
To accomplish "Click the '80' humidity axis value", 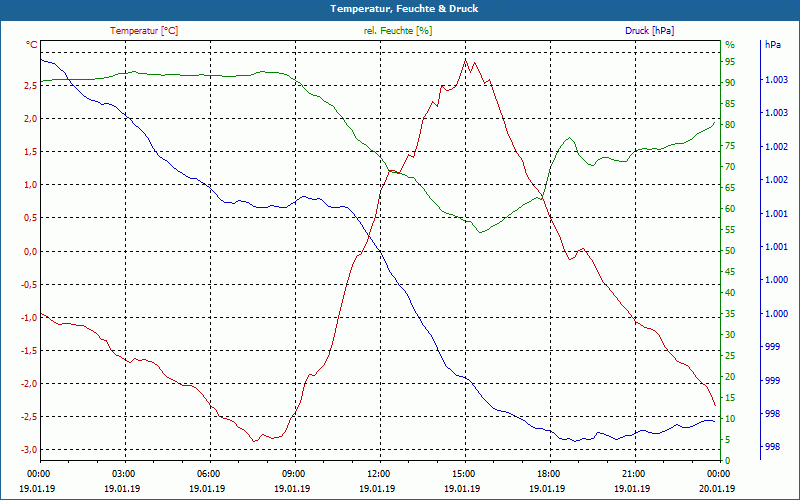I will click(730, 124).
